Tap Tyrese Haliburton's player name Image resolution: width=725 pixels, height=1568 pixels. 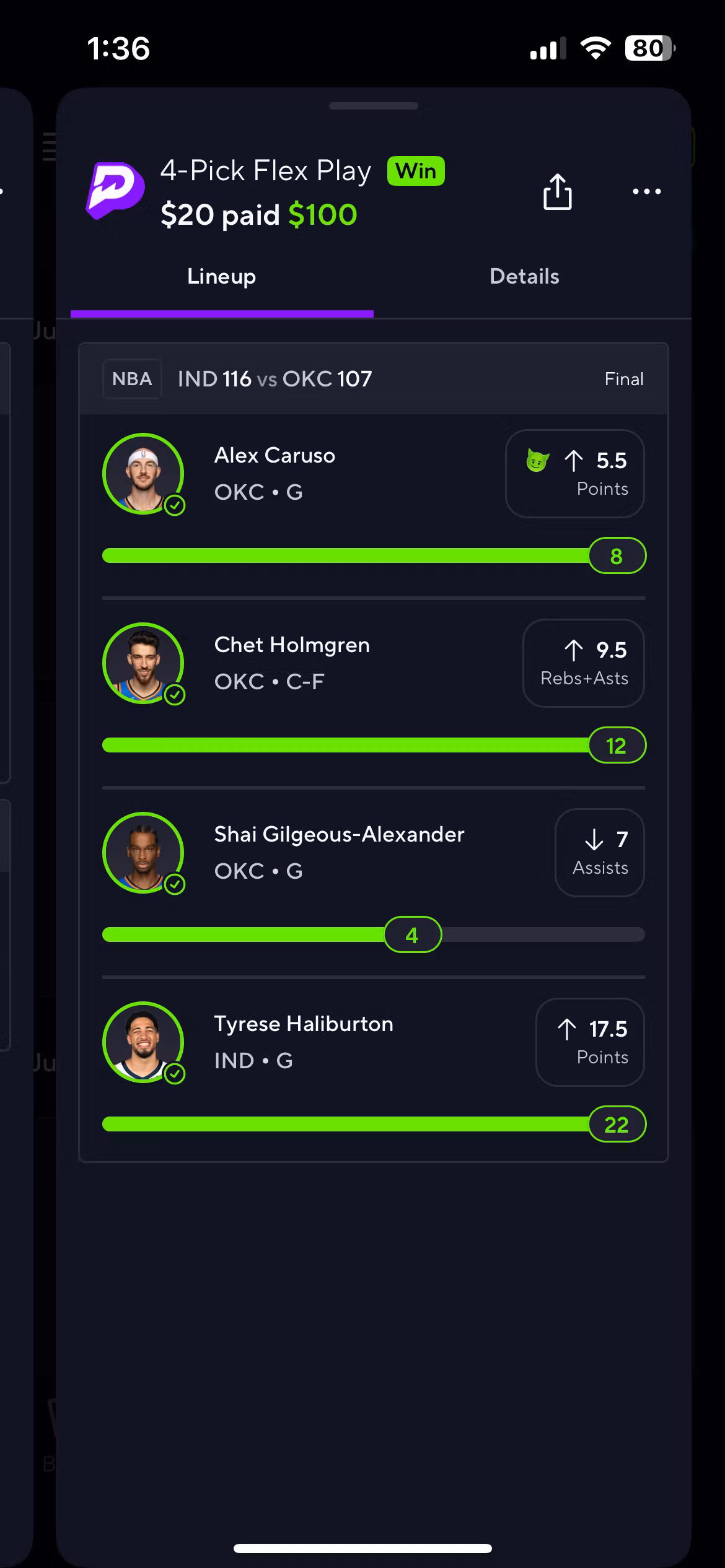point(304,1024)
